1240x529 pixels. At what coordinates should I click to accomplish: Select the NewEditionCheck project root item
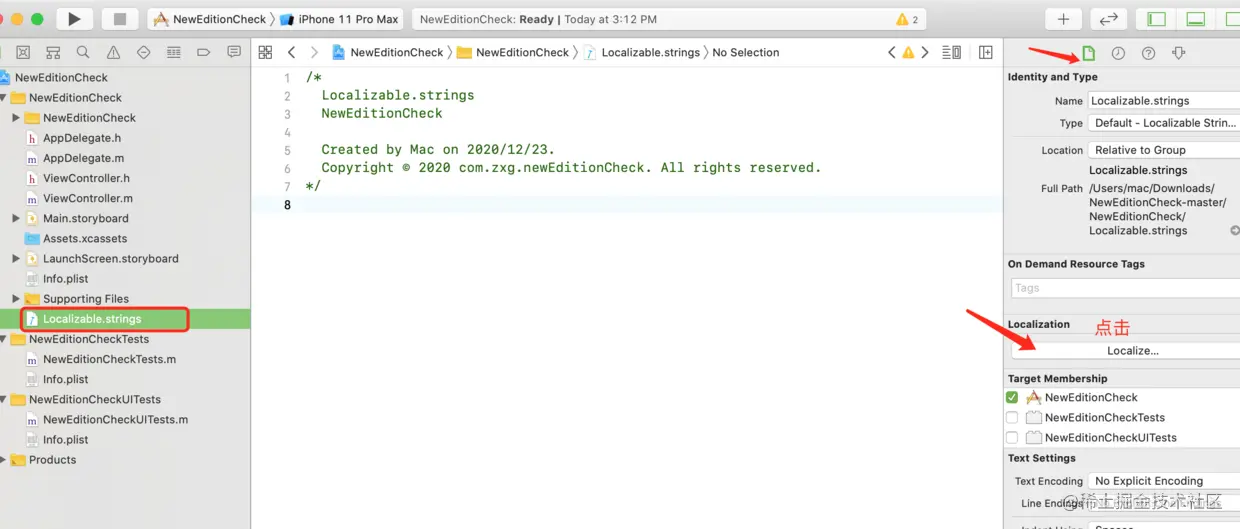click(x=61, y=77)
